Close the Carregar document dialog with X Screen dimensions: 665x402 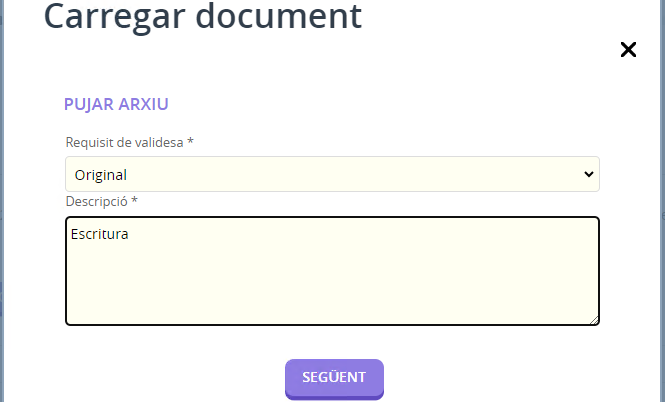click(628, 50)
